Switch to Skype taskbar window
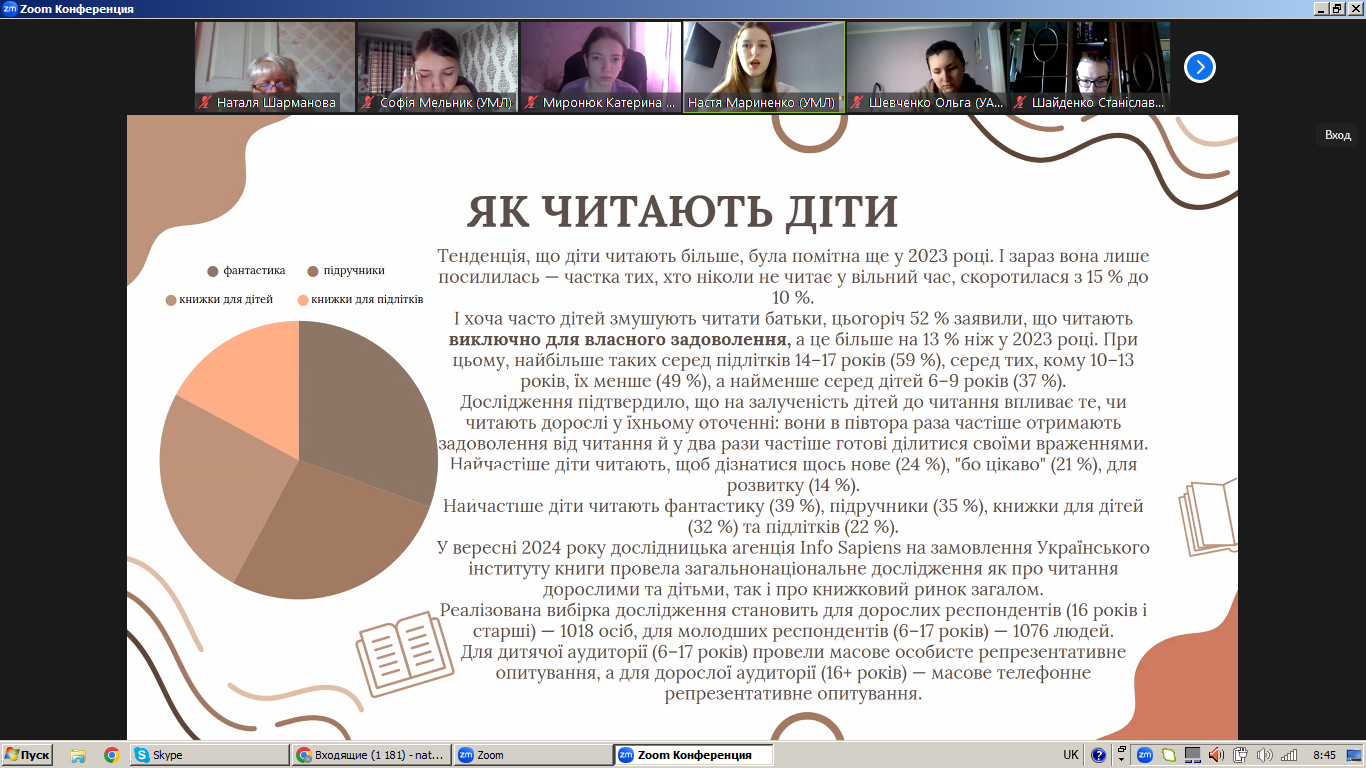1366x768 pixels. [208, 755]
